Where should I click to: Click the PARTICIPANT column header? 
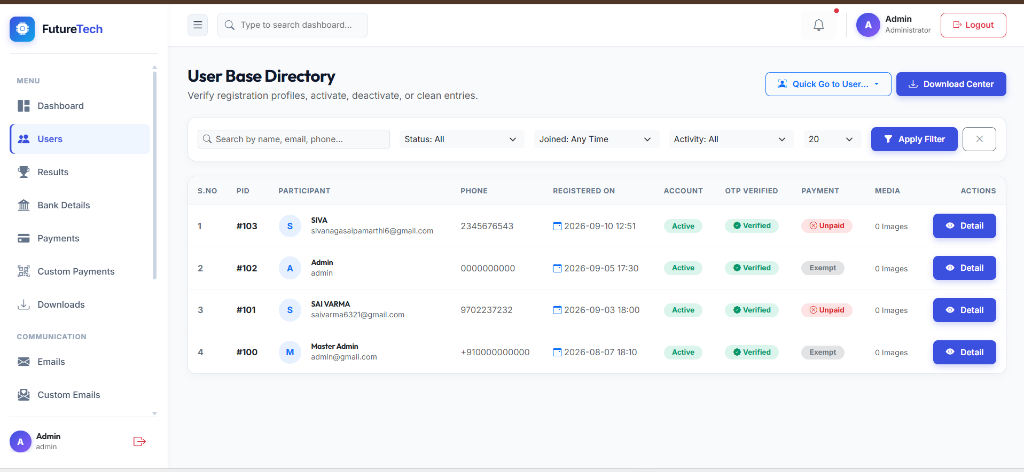point(304,191)
